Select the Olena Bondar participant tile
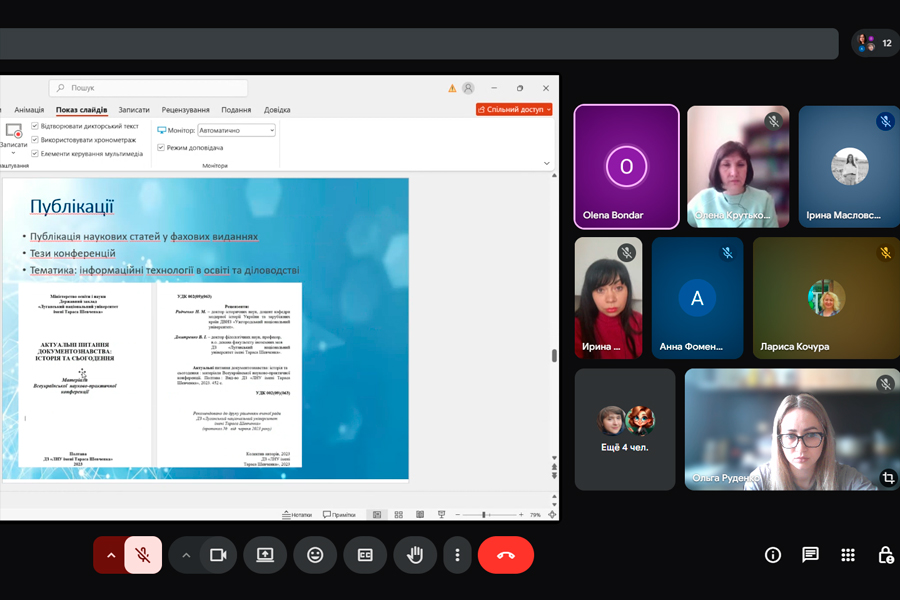900x600 pixels. coord(626,167)
